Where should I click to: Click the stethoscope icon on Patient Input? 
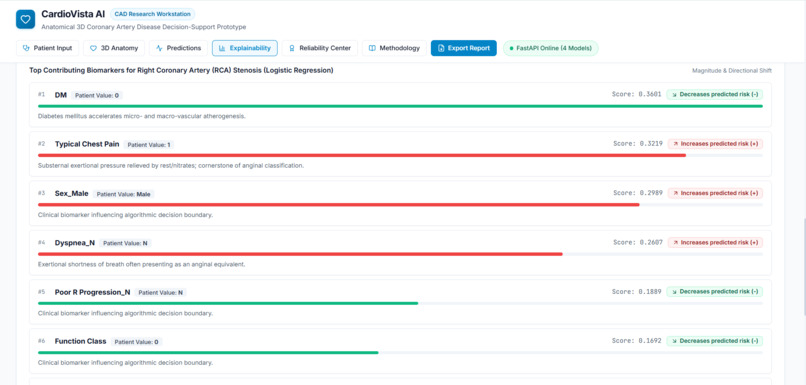(26, 48)
